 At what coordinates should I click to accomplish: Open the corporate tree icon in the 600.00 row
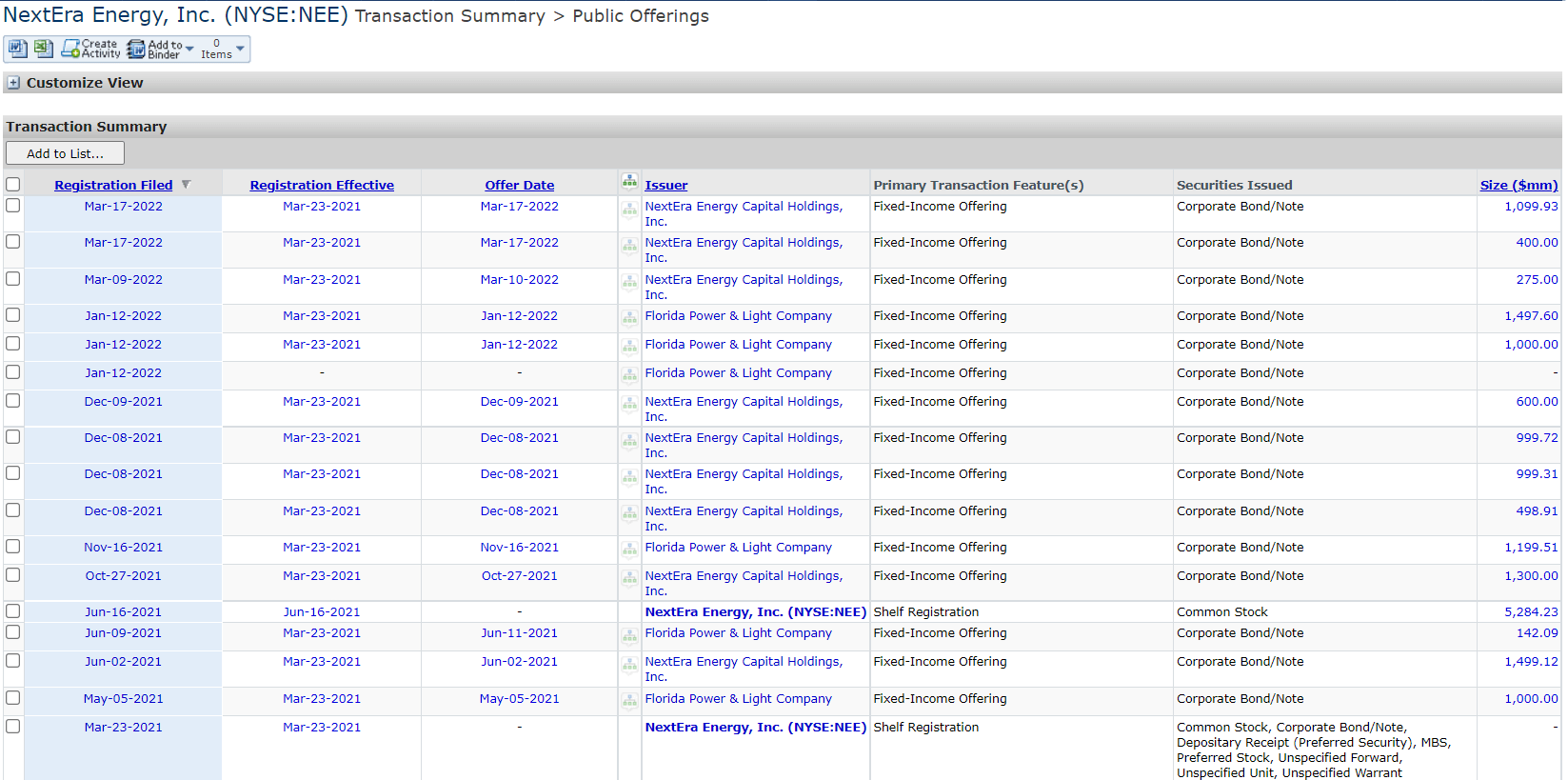pos(629,405)
